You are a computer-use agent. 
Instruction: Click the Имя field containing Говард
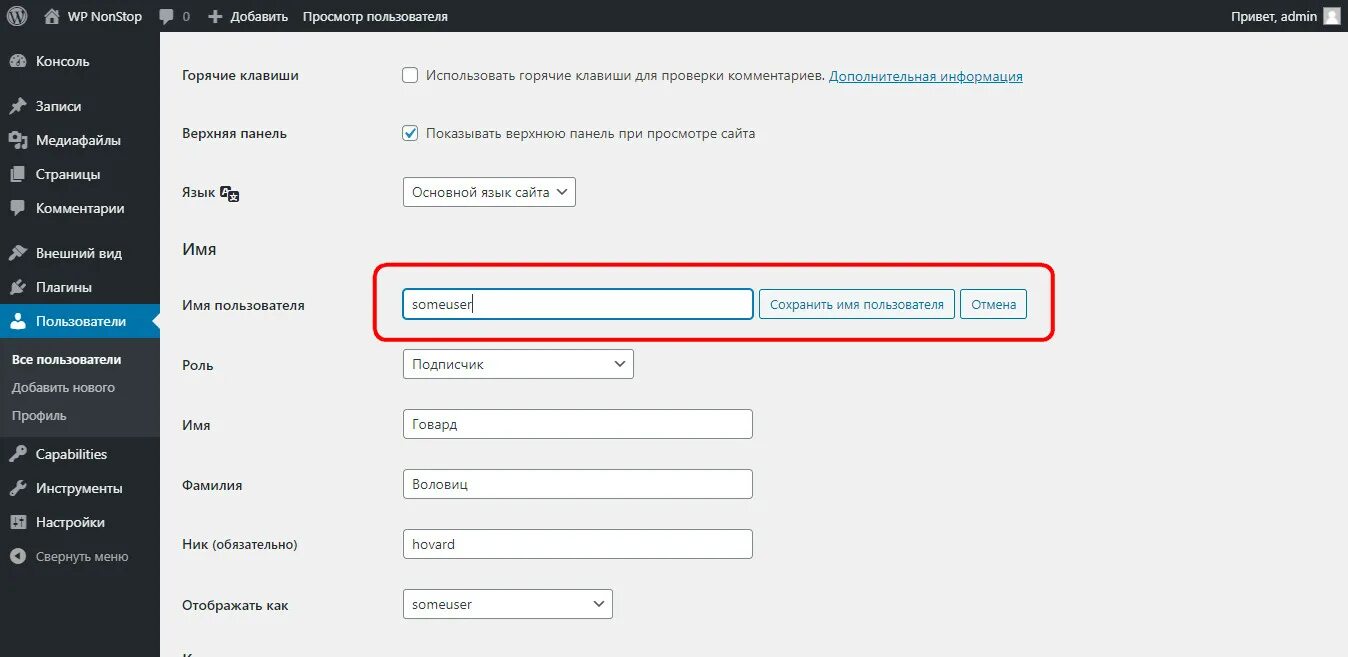pyautogui.click(x=578, y=424)
